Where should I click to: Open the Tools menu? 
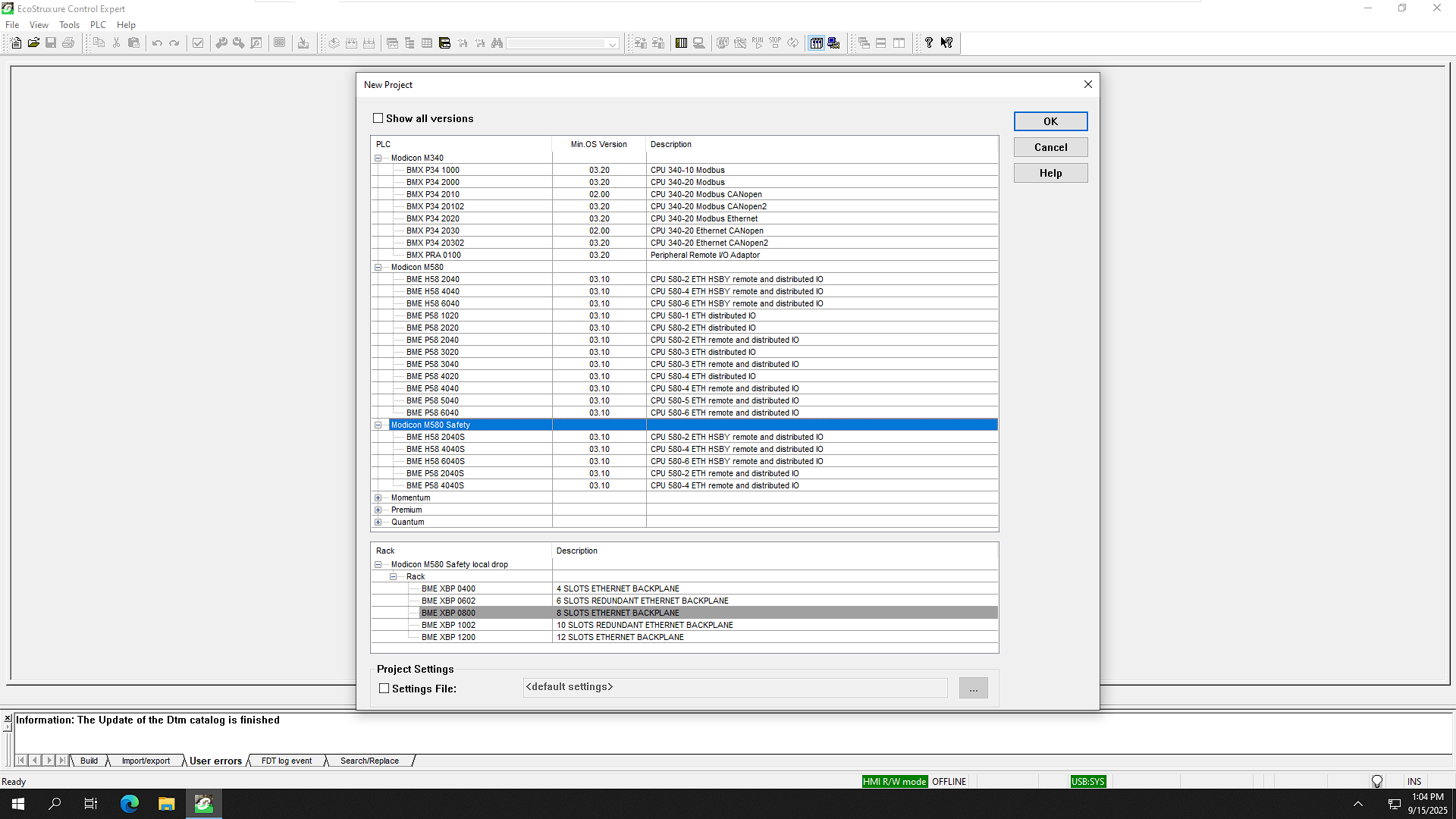click(69, 25)
